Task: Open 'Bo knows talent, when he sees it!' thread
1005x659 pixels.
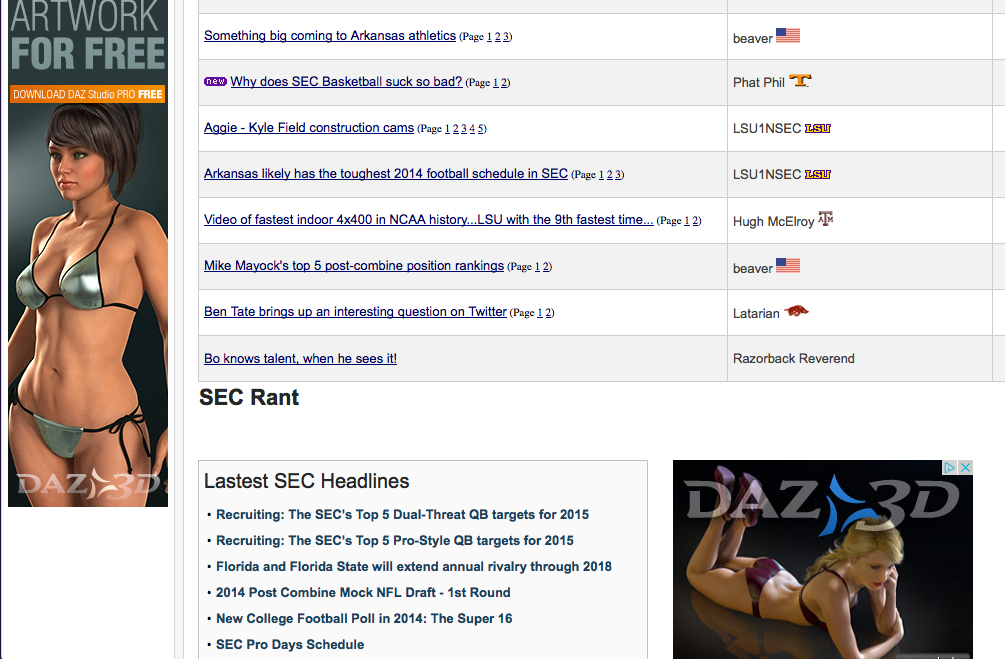Action: 300,358
